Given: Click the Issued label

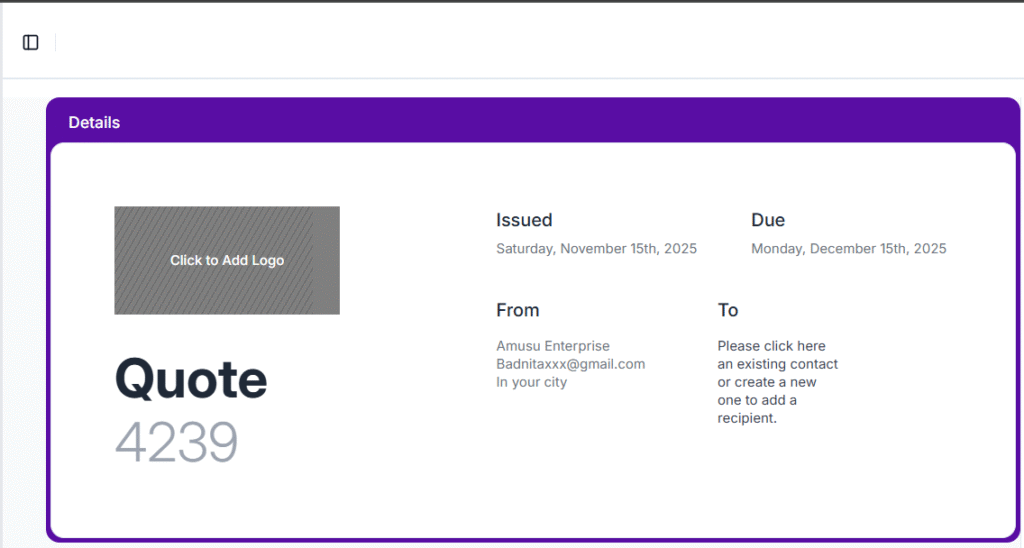Looking at the screenshot, I should (x=524, y=220).
